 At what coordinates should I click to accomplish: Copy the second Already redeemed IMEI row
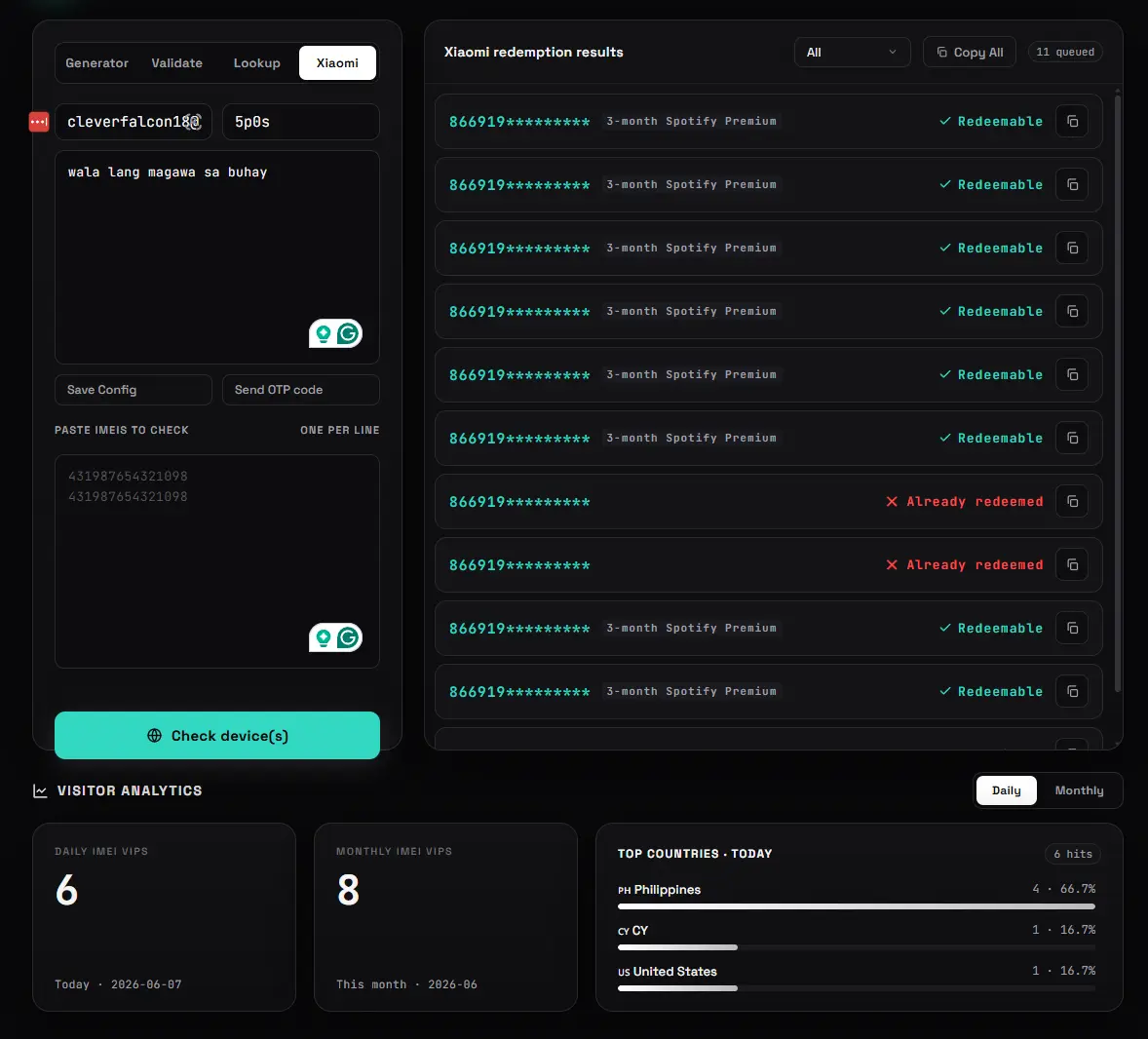[x=1072, y=564]
